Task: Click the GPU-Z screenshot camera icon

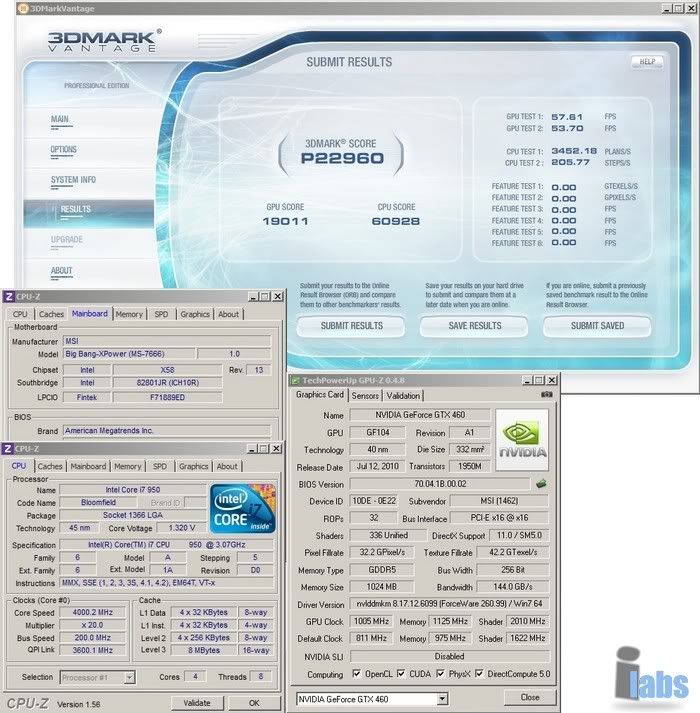Action: pos(547,395)
